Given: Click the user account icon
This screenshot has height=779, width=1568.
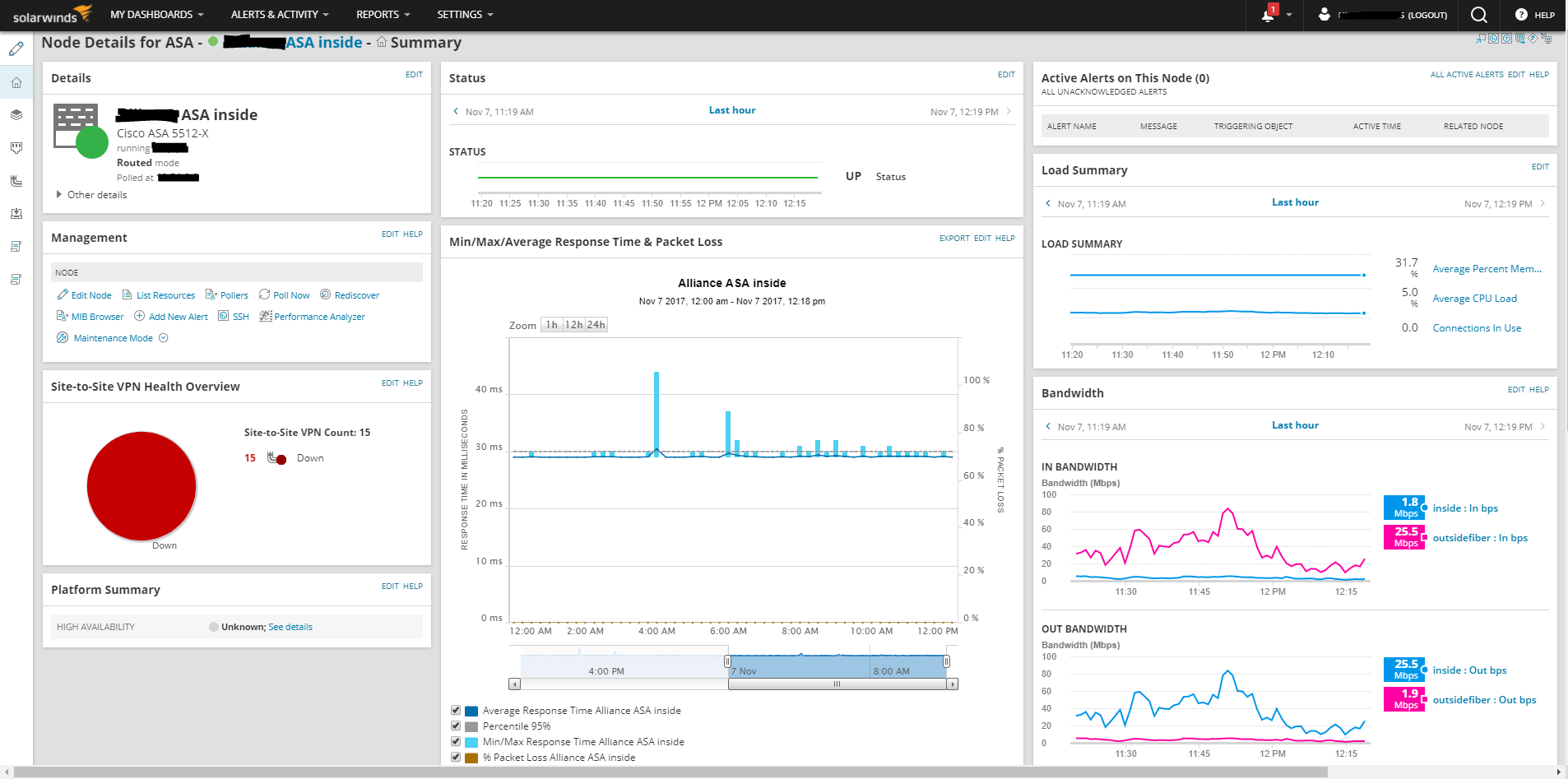Looking at the screenshot, I should 1324,14.
